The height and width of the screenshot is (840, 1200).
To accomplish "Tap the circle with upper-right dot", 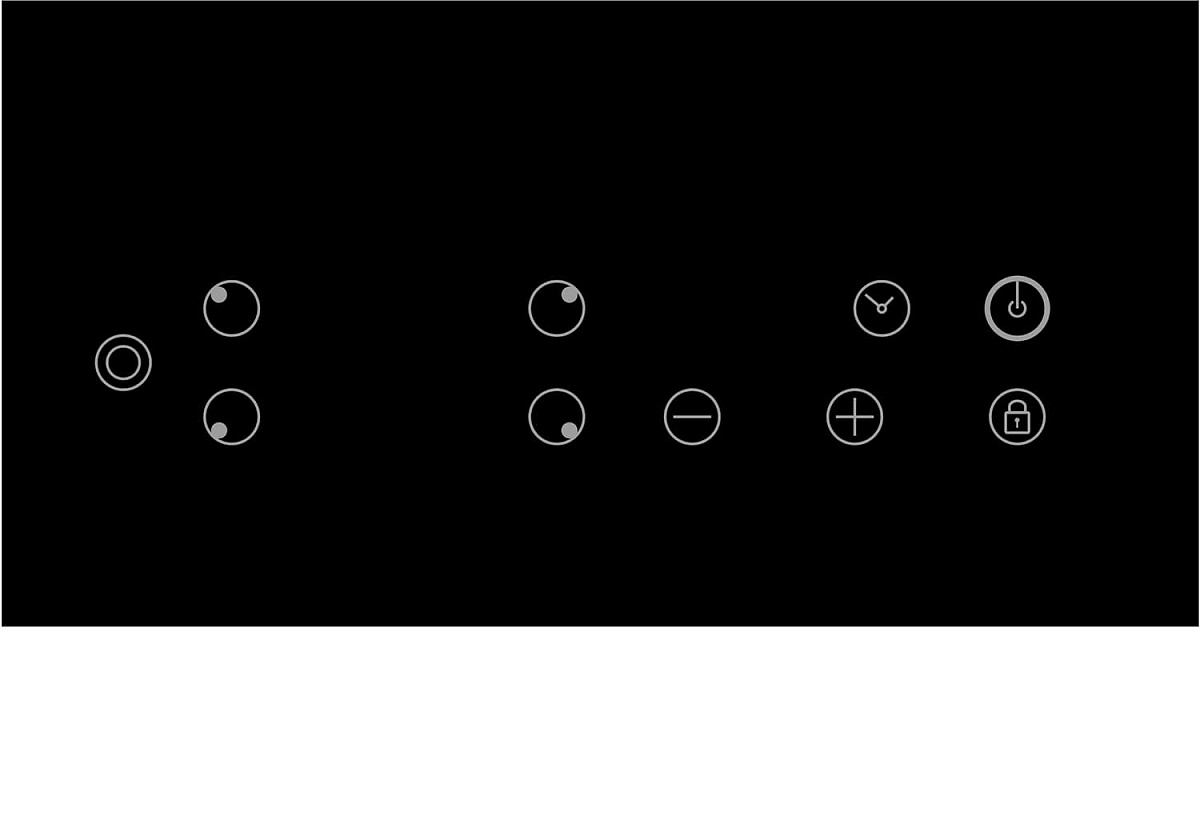I will point(557,308).
